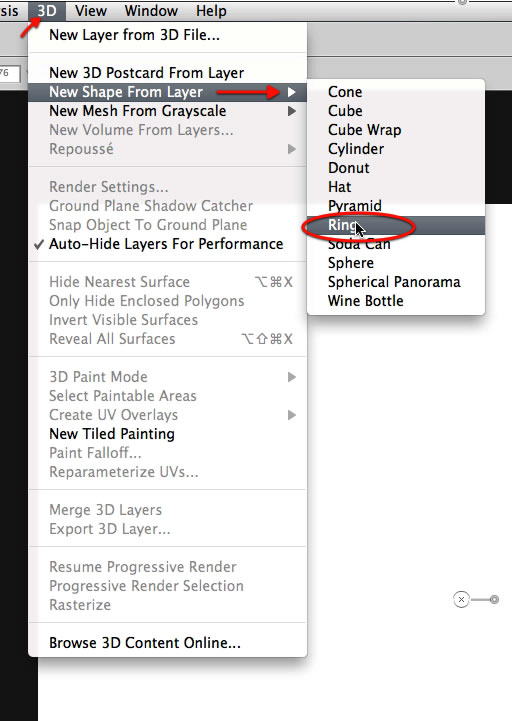Expand the New Shape From Layer submenu arrow
The height and width of the screenshot is (721, 512).
pos(292,92)
